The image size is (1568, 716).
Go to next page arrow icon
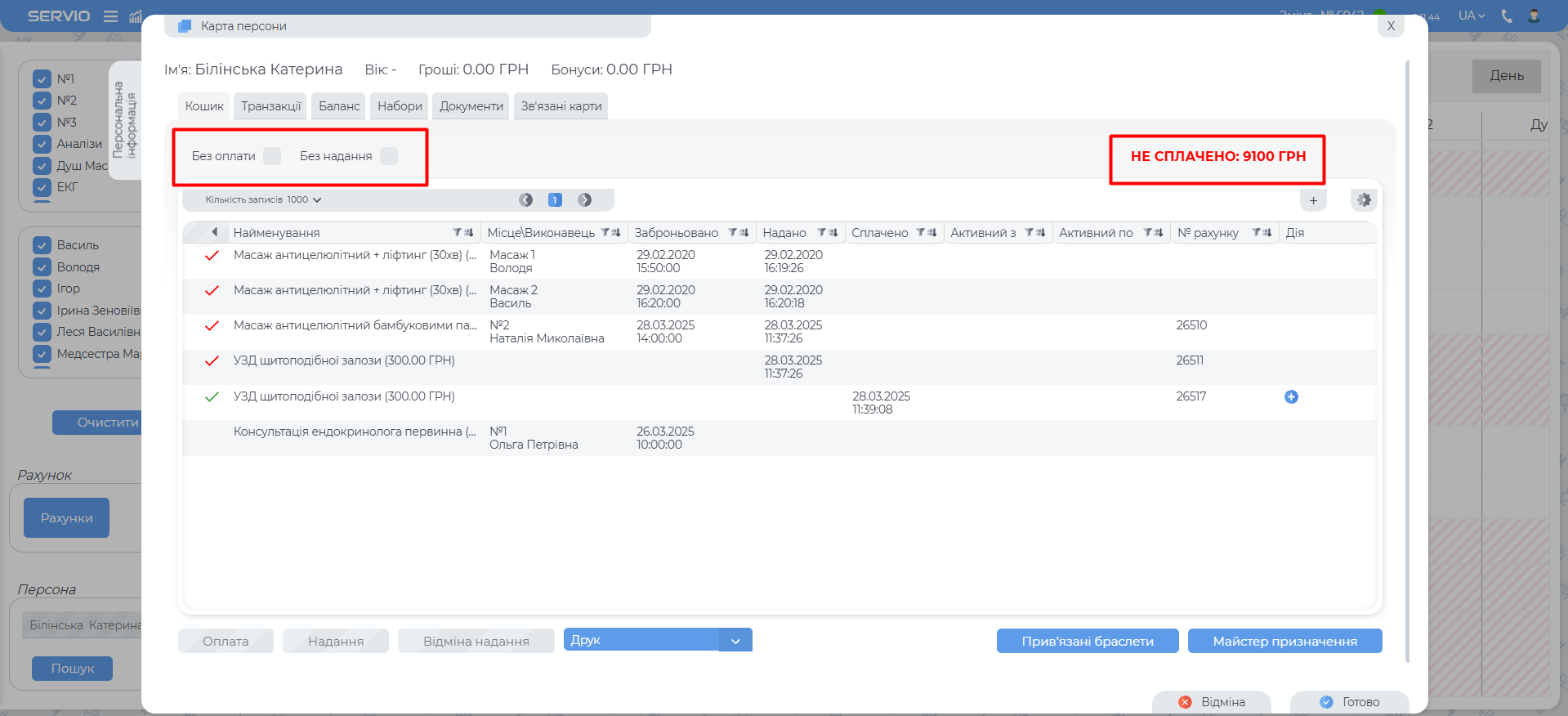(x=585, y=200)
